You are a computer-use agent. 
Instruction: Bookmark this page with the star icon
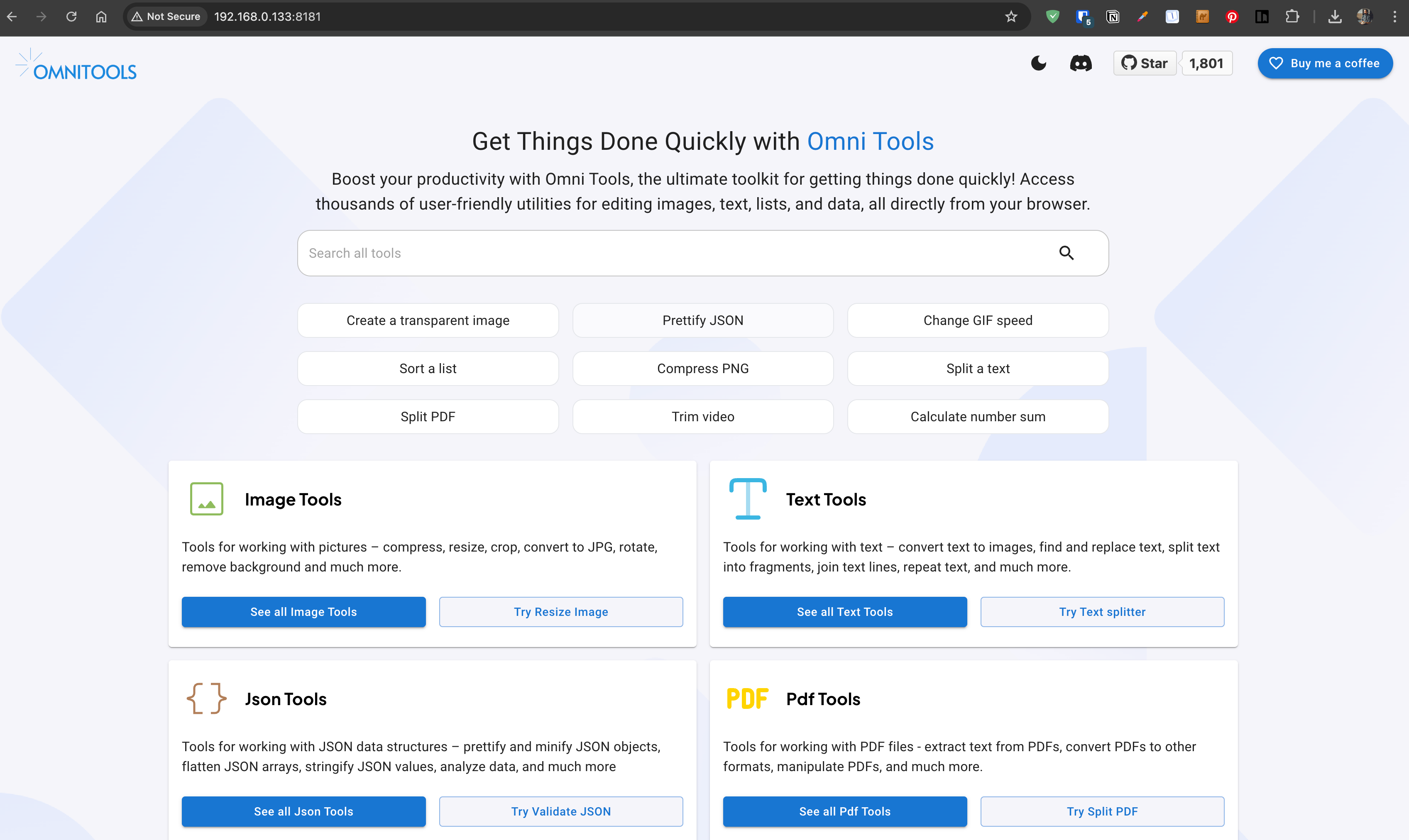click(1011, 17)
